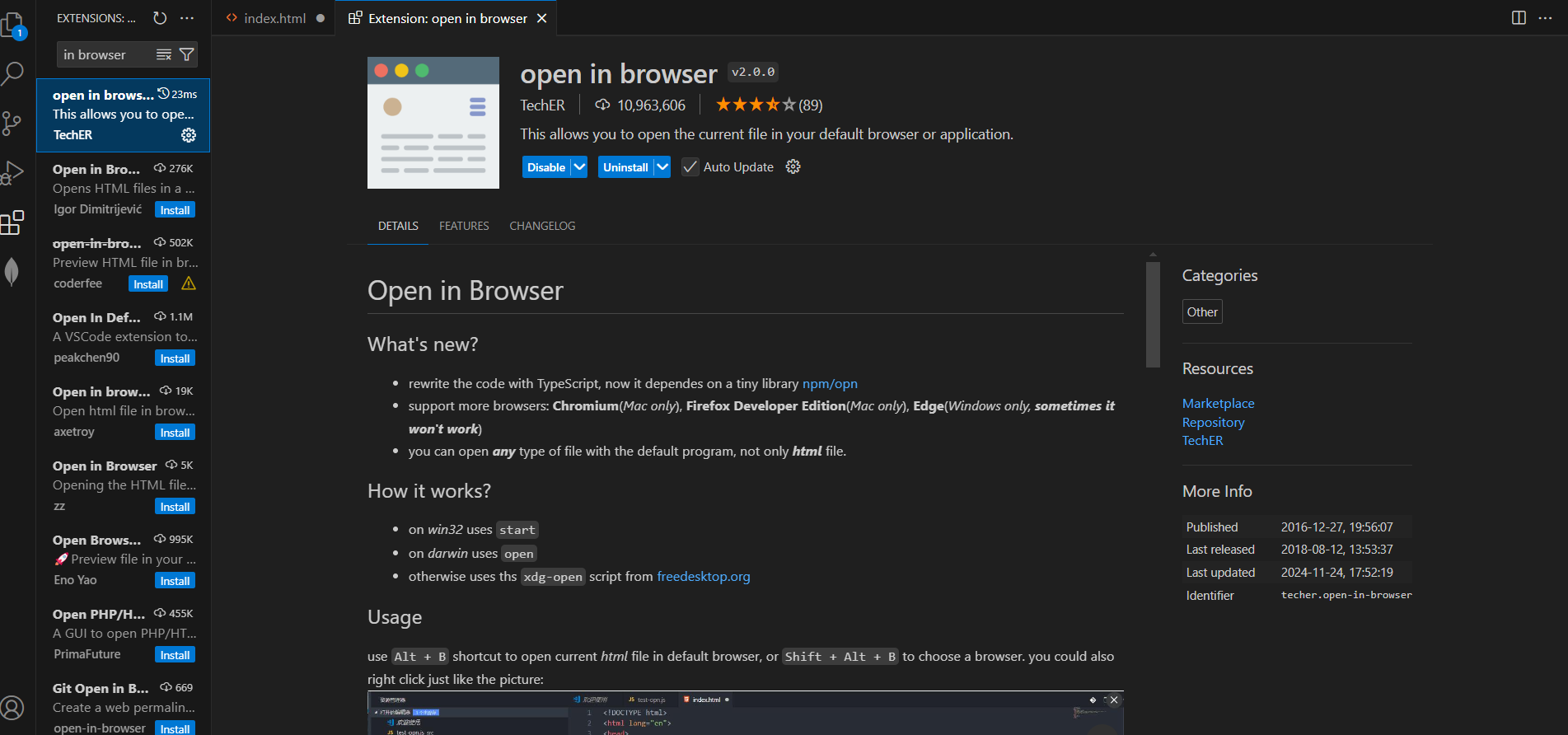Click the identifier techer.open-in-browser

1346,595
